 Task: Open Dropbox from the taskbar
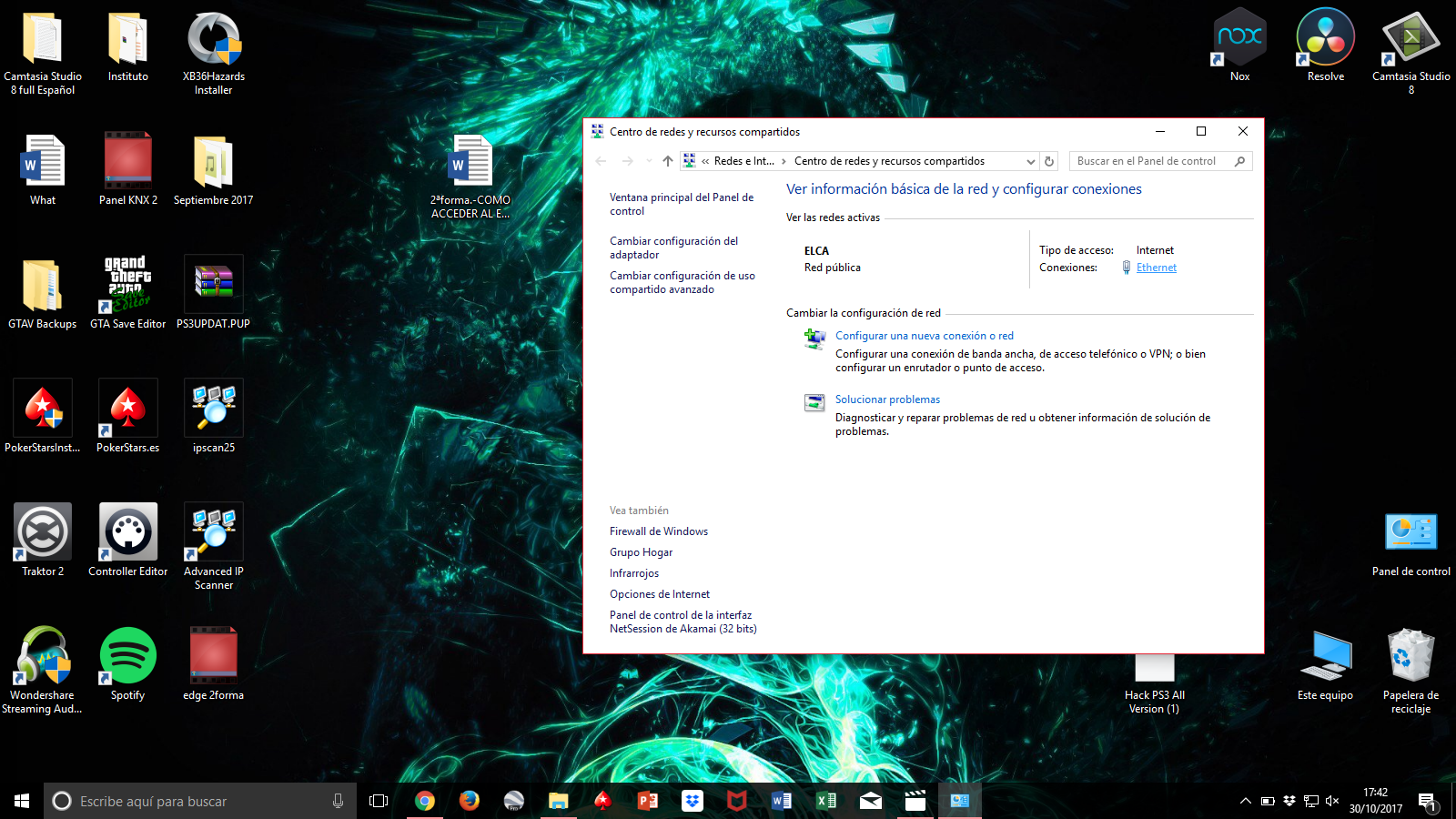point(692,801)
